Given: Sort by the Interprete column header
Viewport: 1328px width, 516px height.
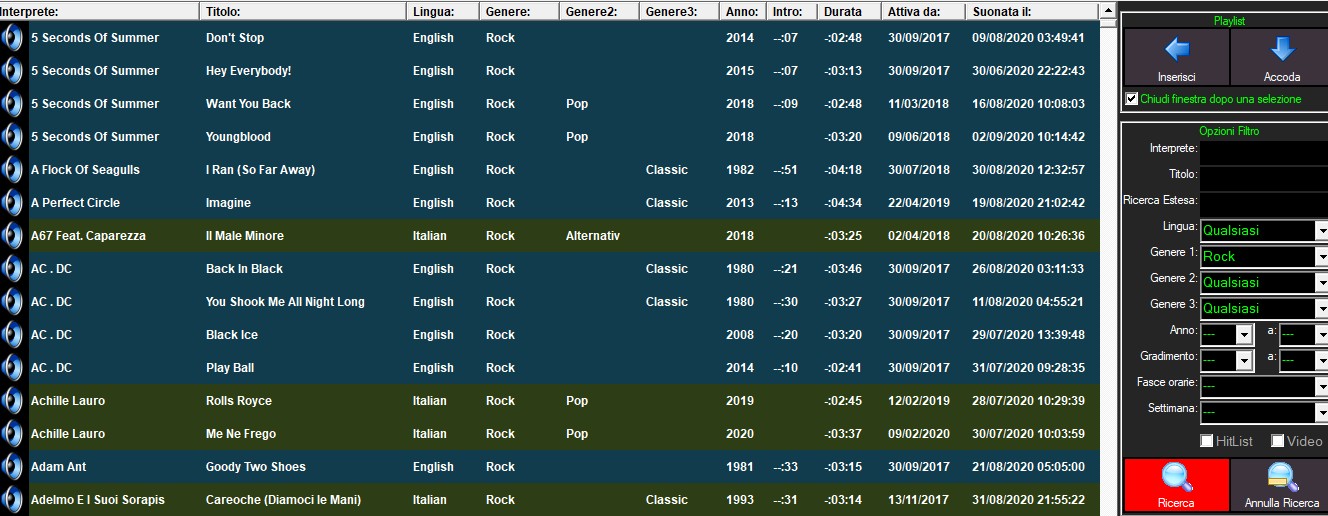Looking at the screenshot, I should [100, 11].
